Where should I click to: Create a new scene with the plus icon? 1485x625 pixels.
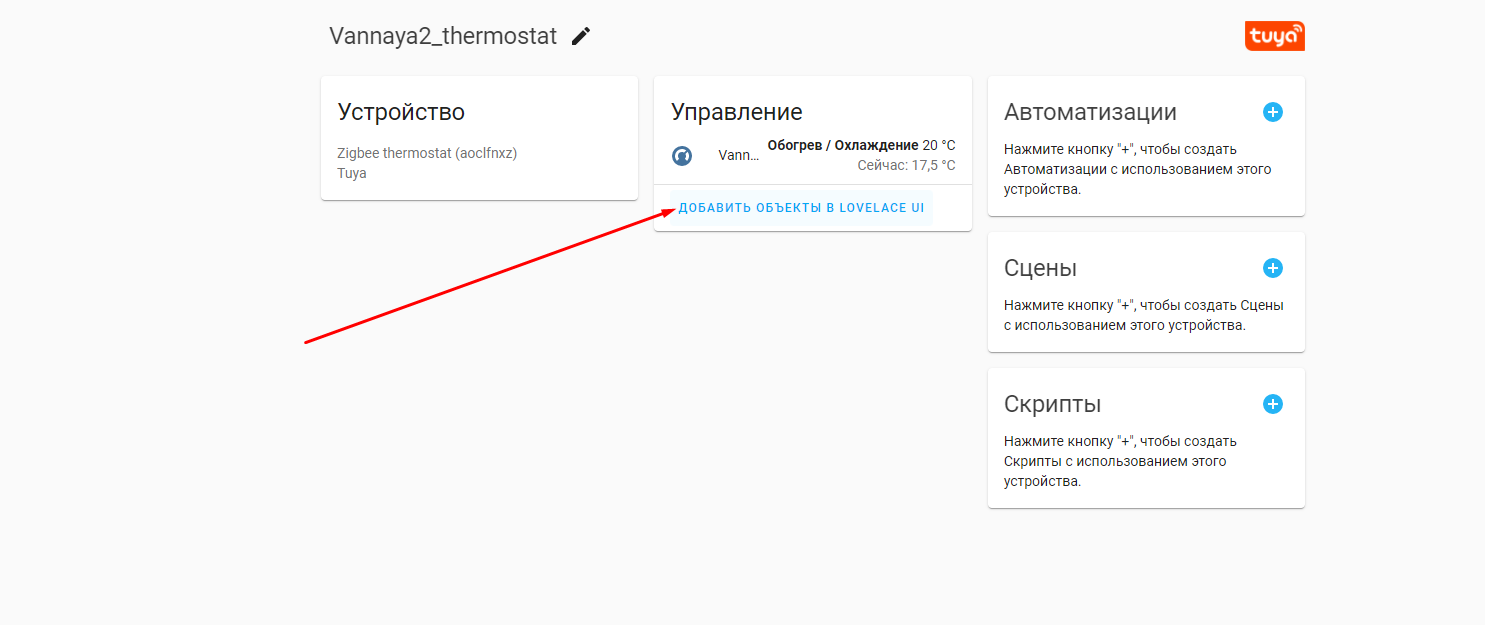pos(1272,268)
